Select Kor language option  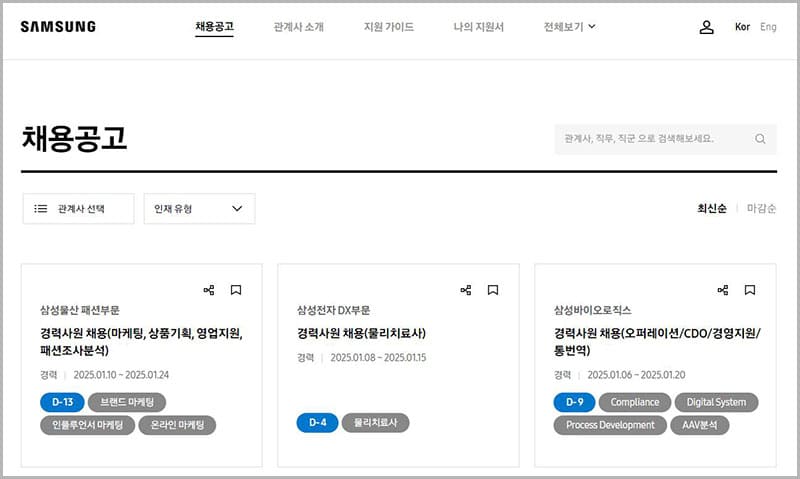click(742, 27)
